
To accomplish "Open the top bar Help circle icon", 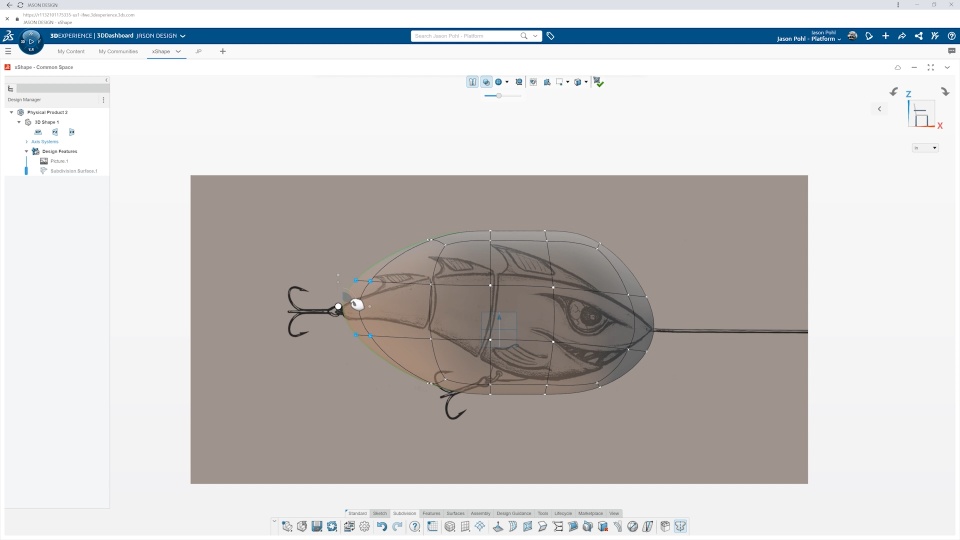I will 951,36.
